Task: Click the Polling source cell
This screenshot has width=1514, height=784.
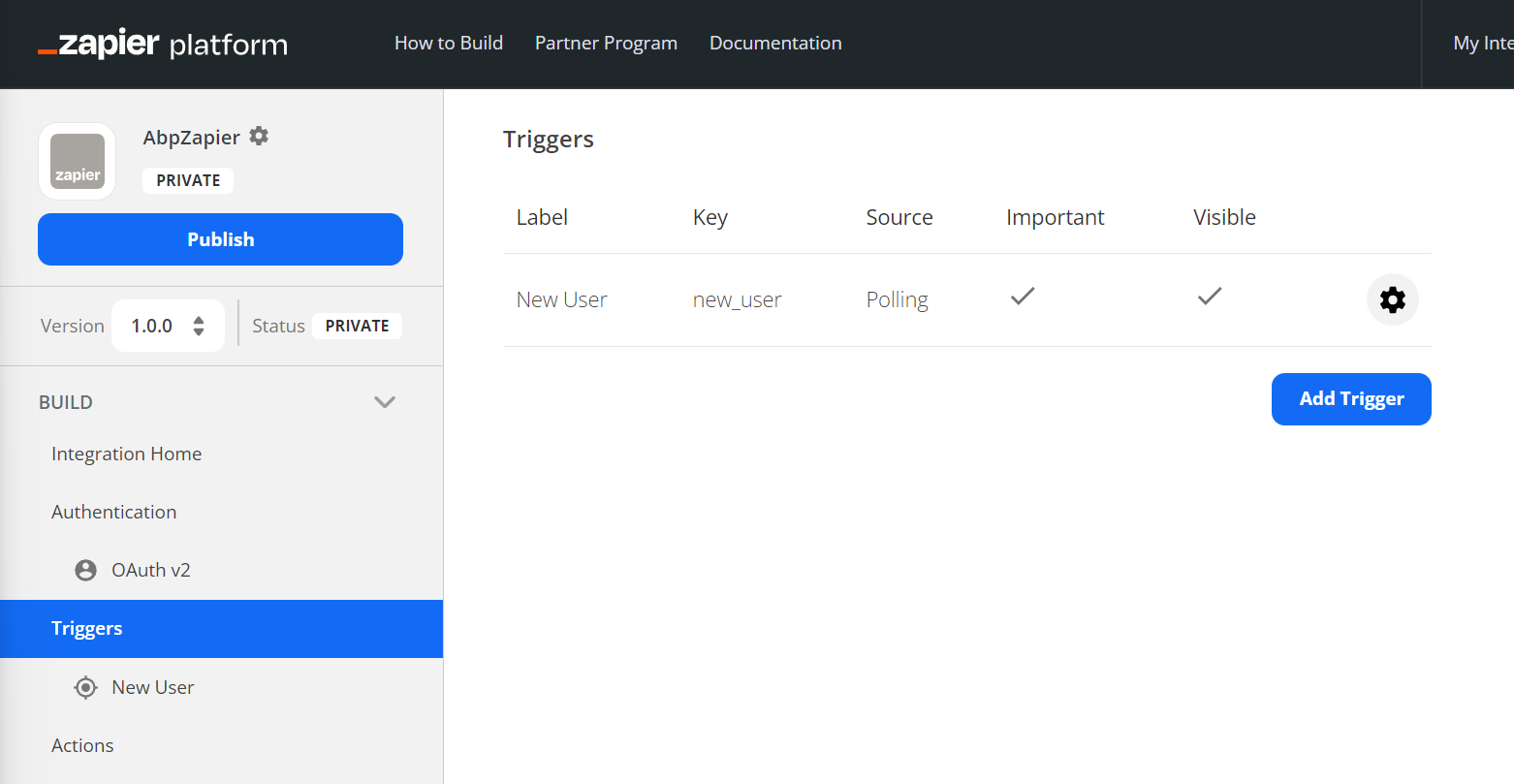Action: (898, 300)
